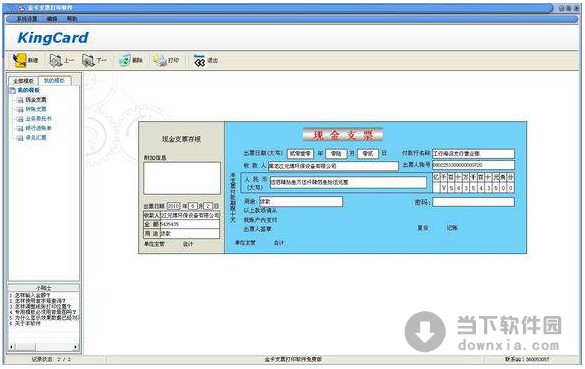Click the icon beside 现金支票 tree item
The height and width of the screenshot is (369, 585).
20,100
